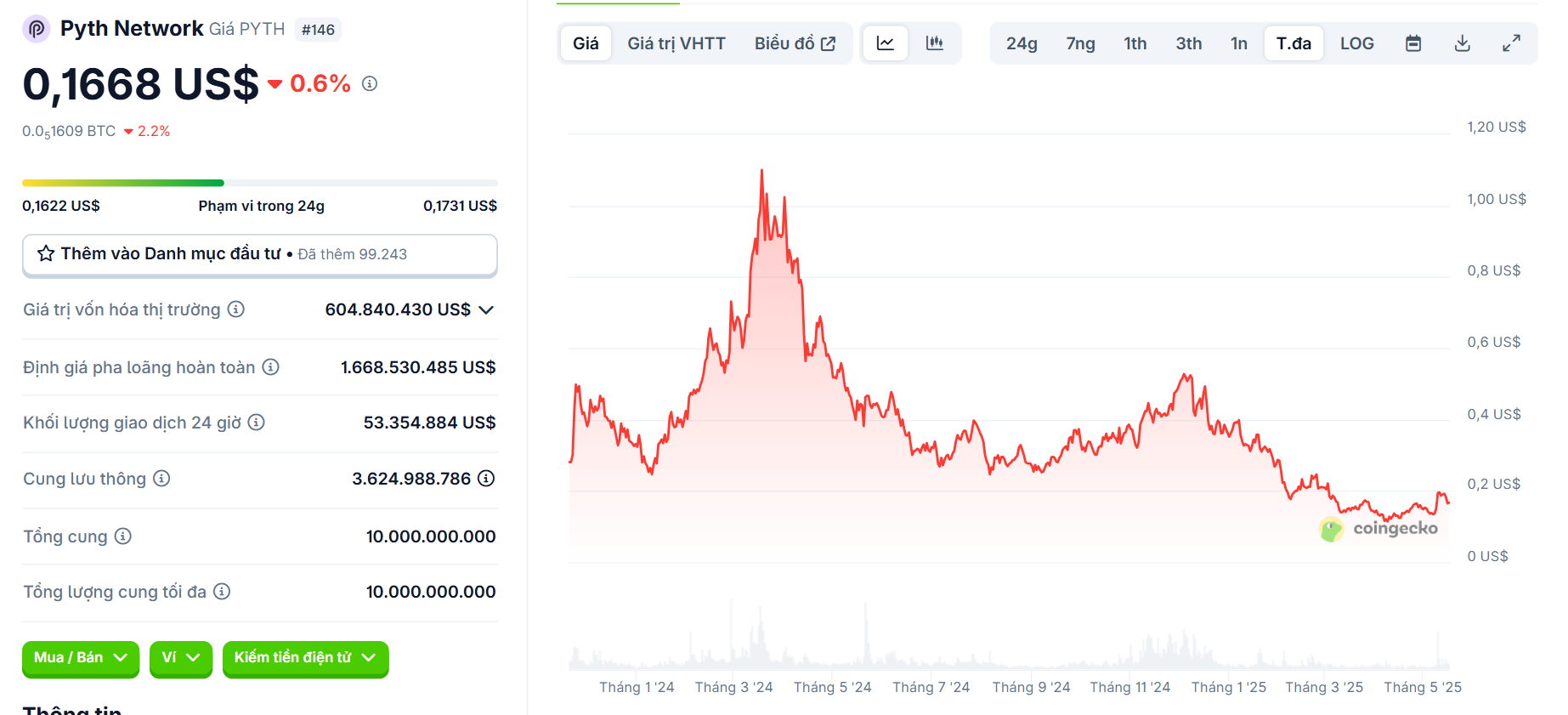The image size is (1568, 715).
Task: Select the Giá chart tab
Action: [586, 43]
